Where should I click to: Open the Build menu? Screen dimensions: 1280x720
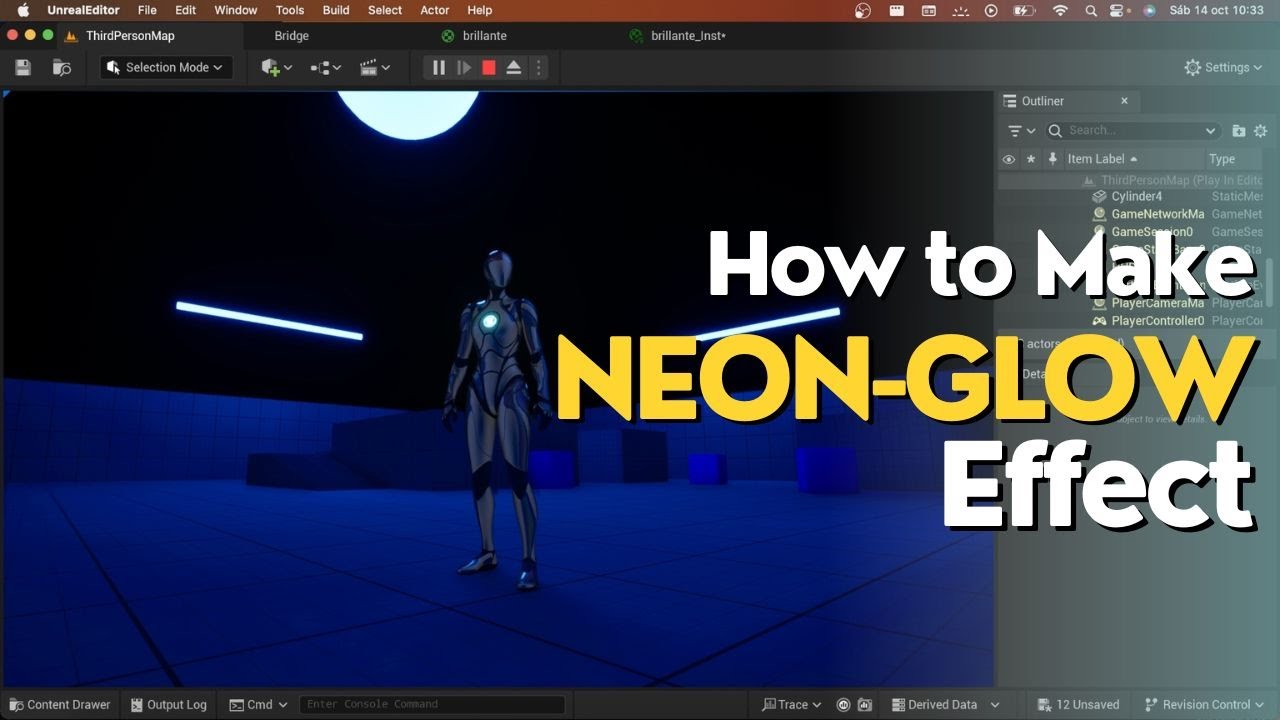(336, 10)
